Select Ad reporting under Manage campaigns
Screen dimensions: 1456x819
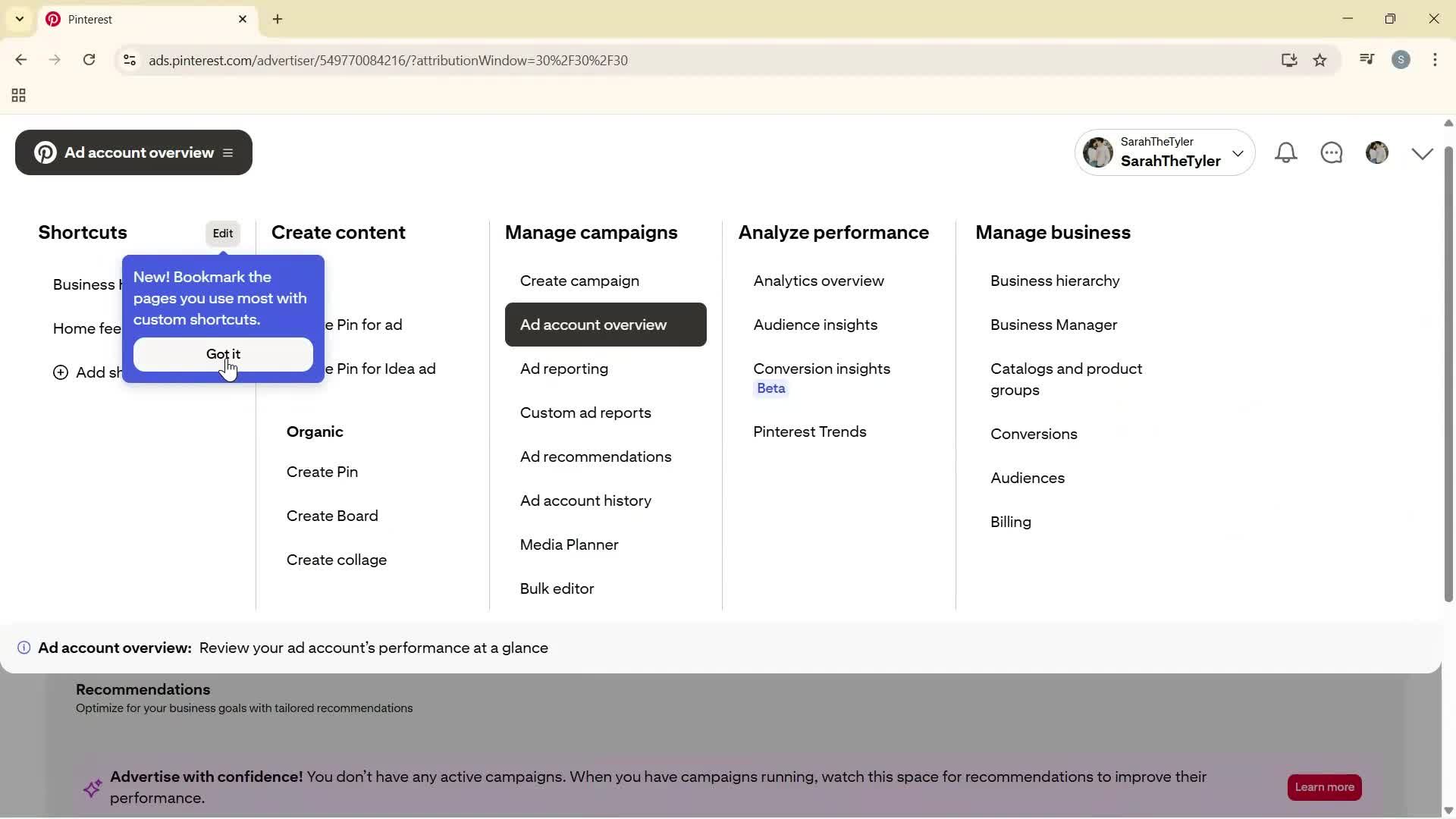[x=563, y=369]
